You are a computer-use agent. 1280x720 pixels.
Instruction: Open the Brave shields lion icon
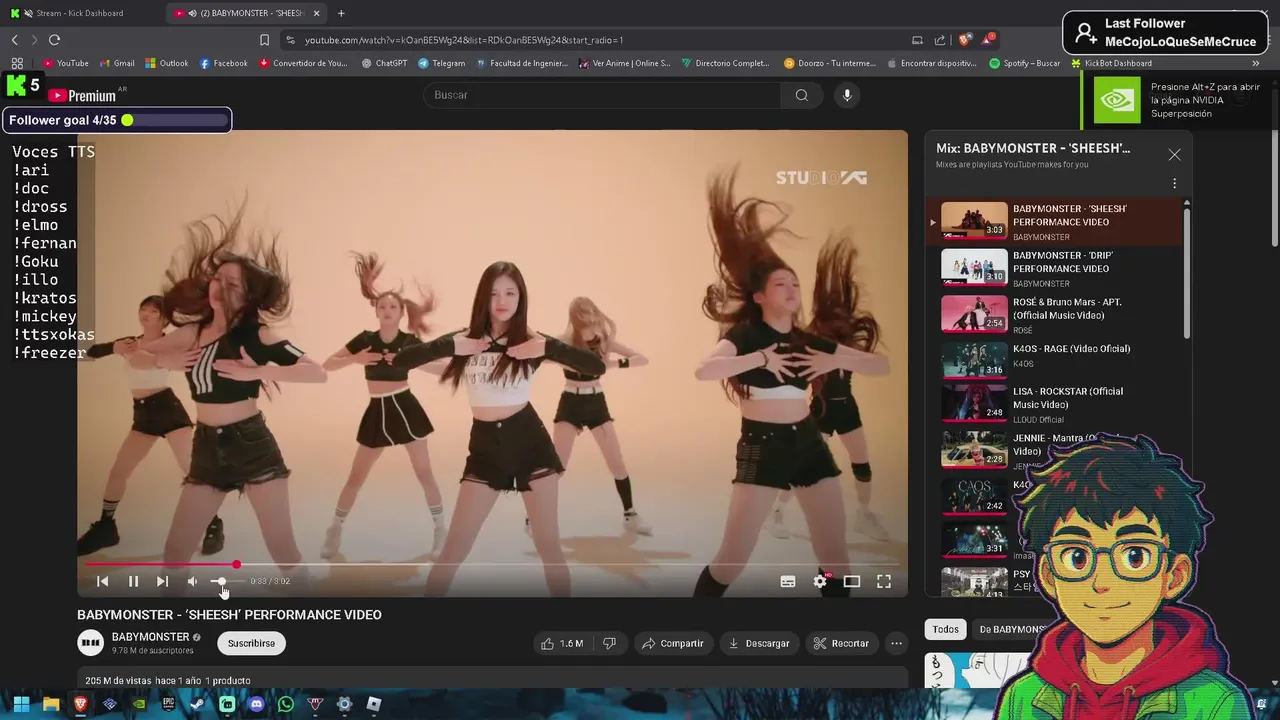[x=965, y=40]
